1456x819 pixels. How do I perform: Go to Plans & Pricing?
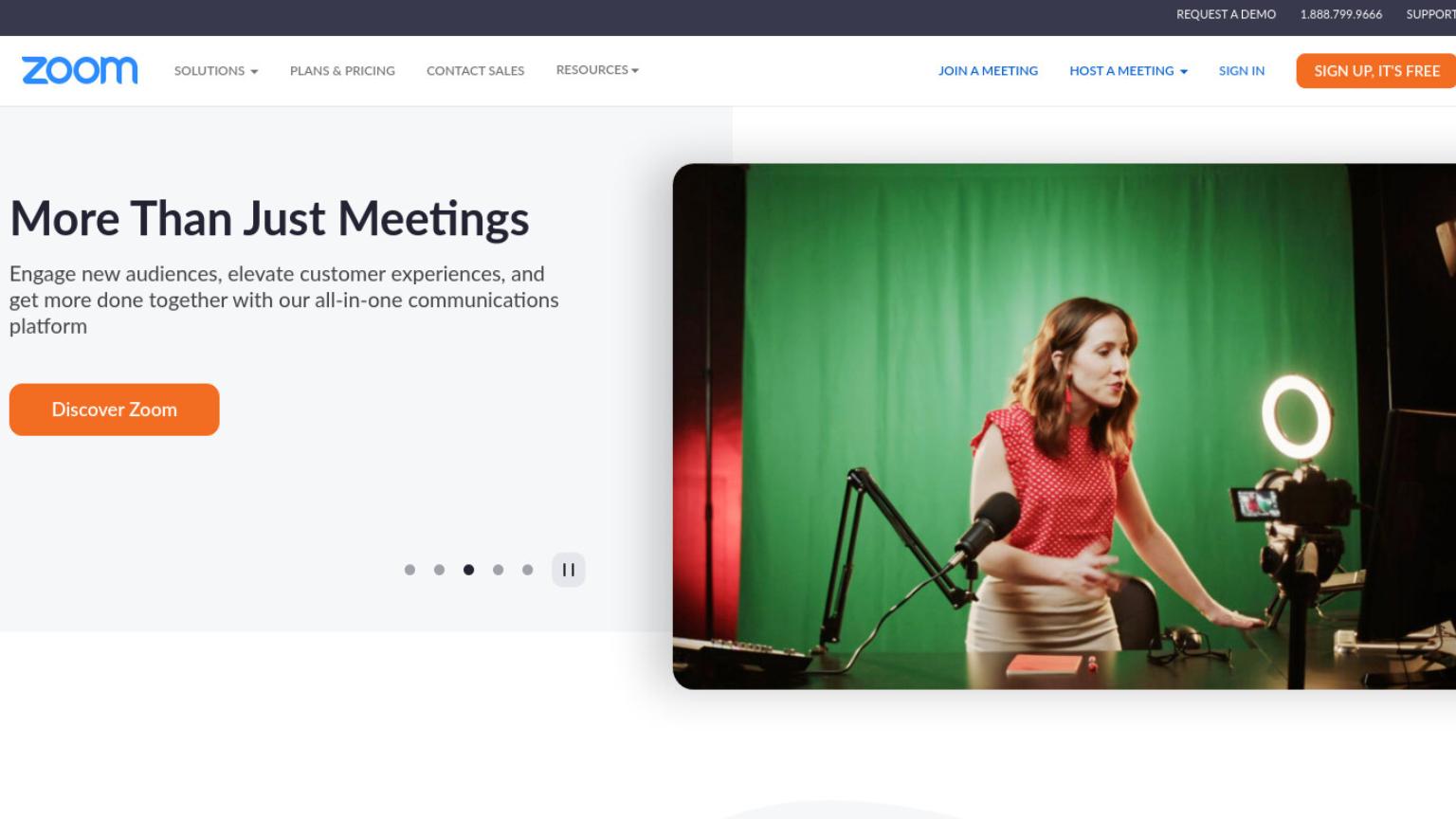click(x=342, y=71)
